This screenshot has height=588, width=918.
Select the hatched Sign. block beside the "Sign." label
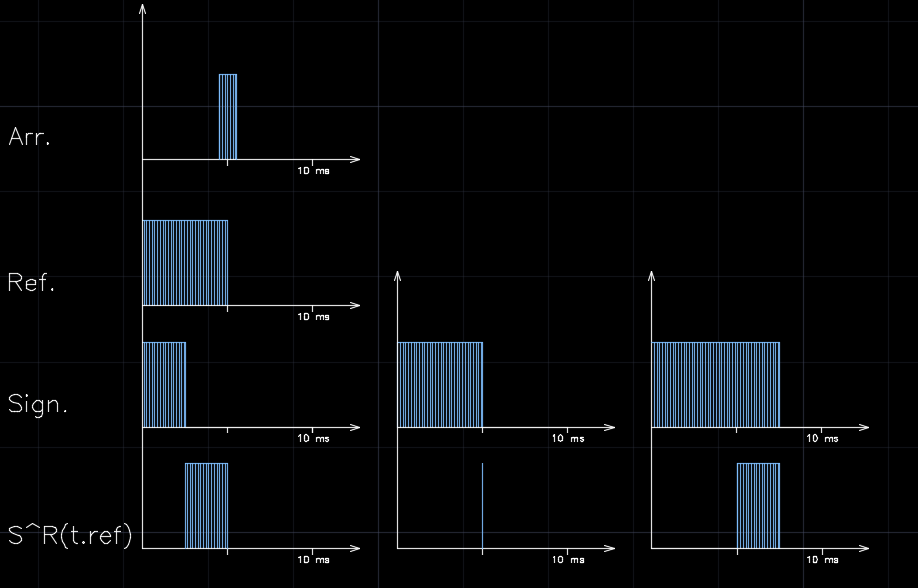pos(164,385)
